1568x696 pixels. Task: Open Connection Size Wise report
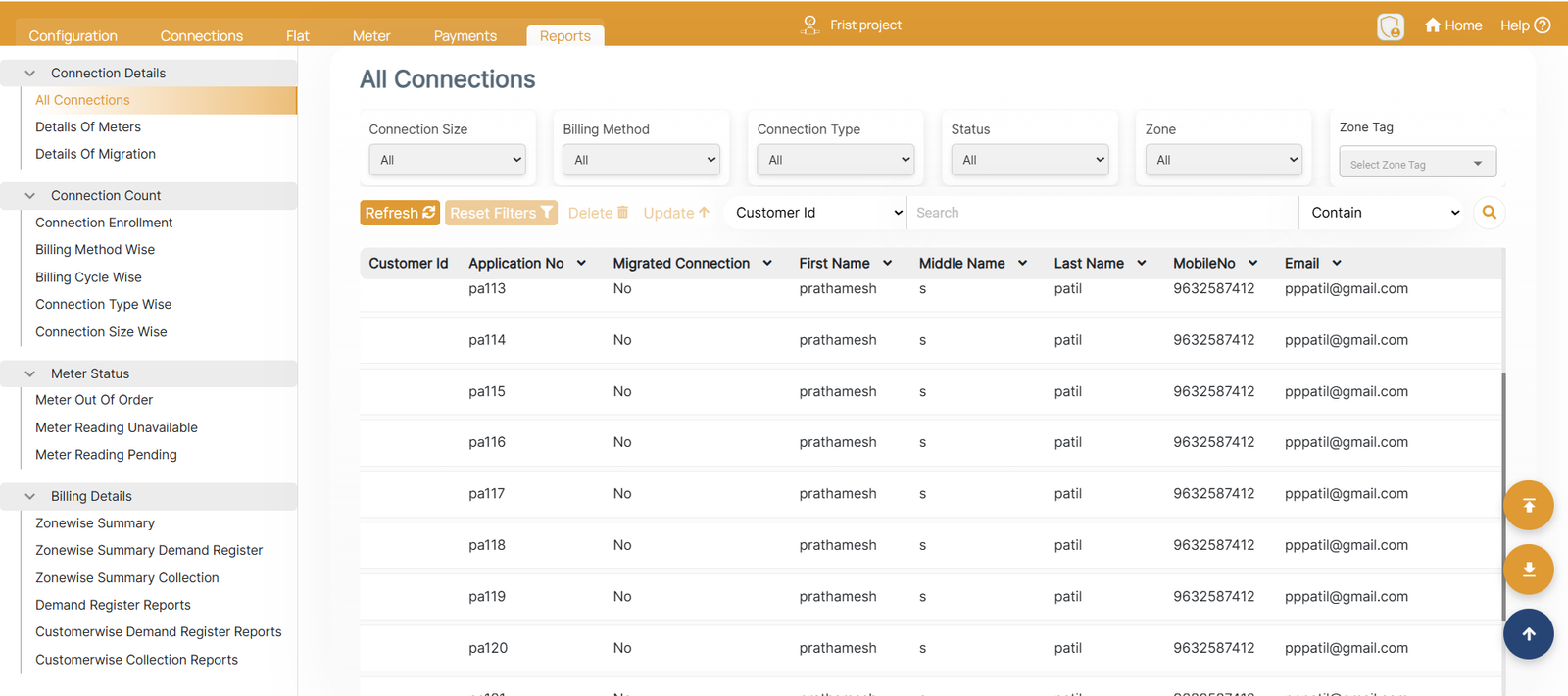coord(101,332)
